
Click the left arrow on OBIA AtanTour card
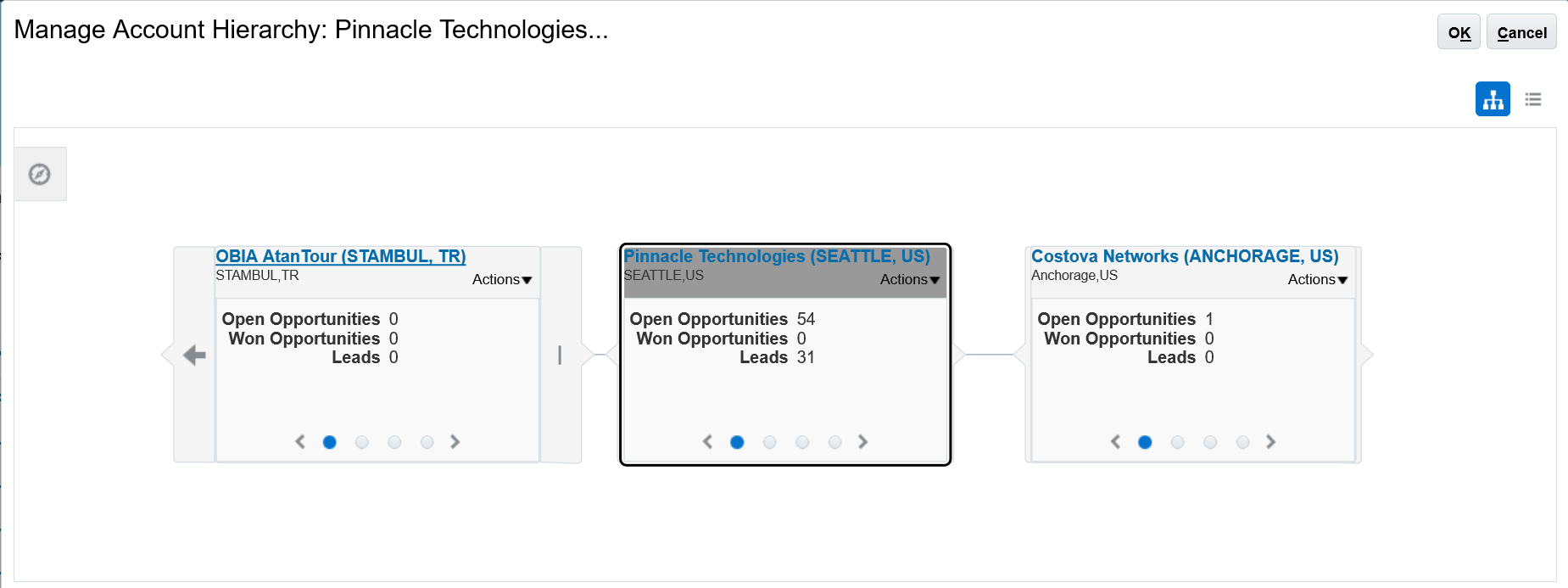pos(194,355)
